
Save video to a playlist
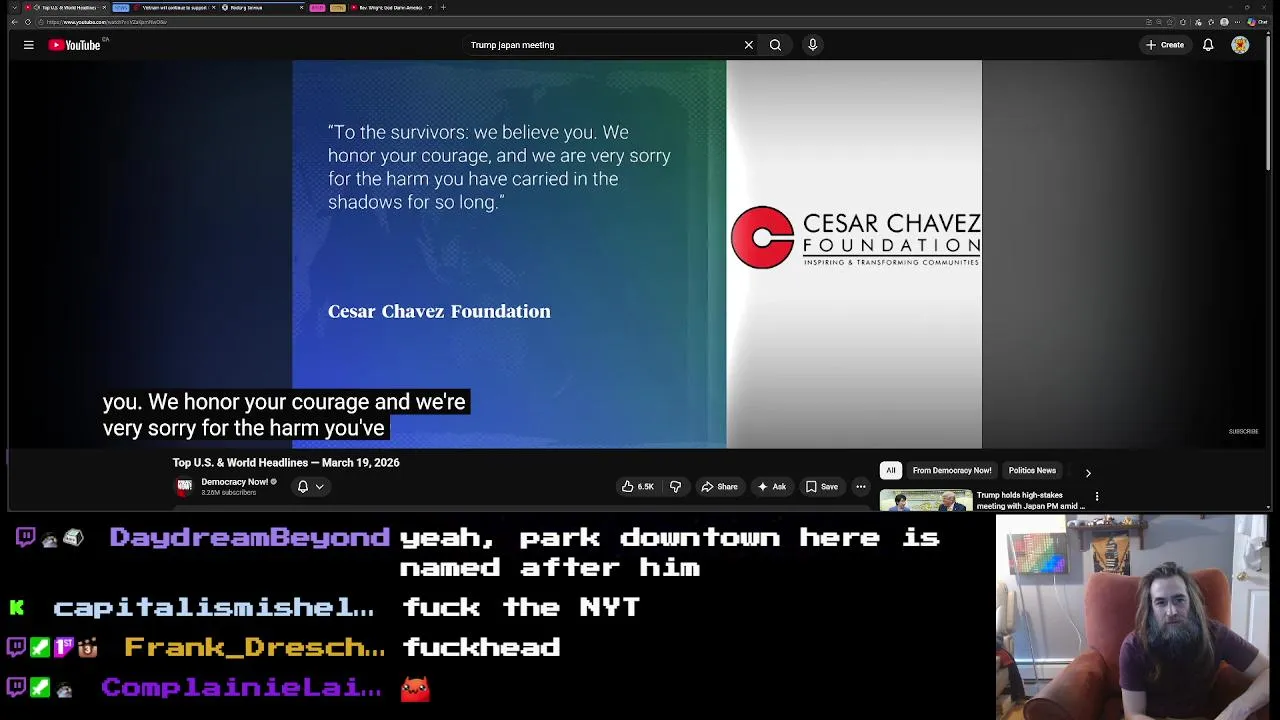pyautogui.click(x=822, y=487)
